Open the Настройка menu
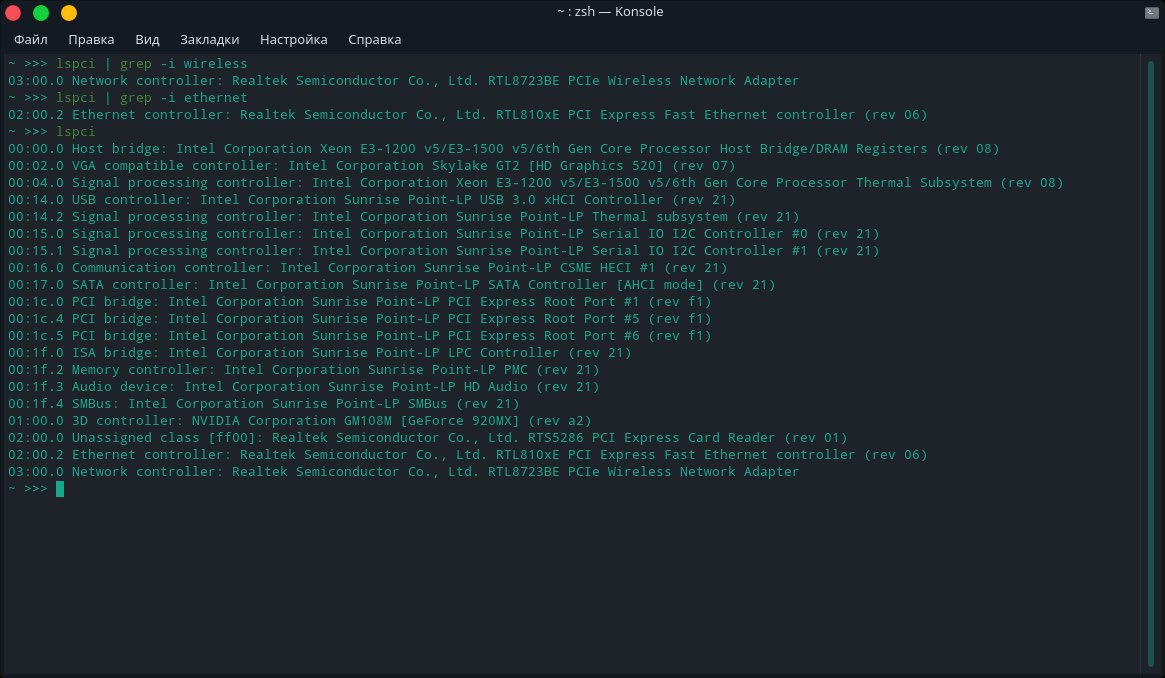The image size is (1165, 678). (293, 39)
